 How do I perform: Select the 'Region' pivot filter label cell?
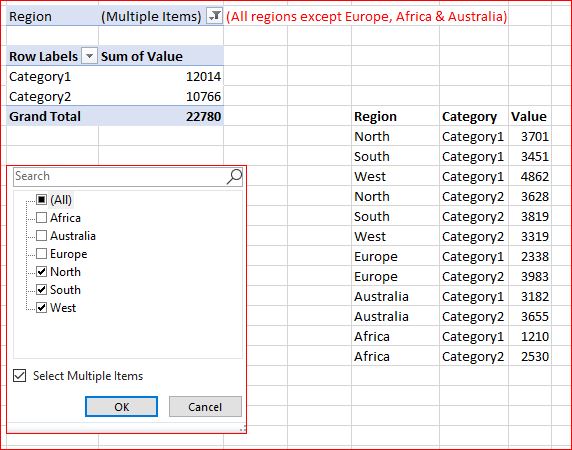pos(52,16)
